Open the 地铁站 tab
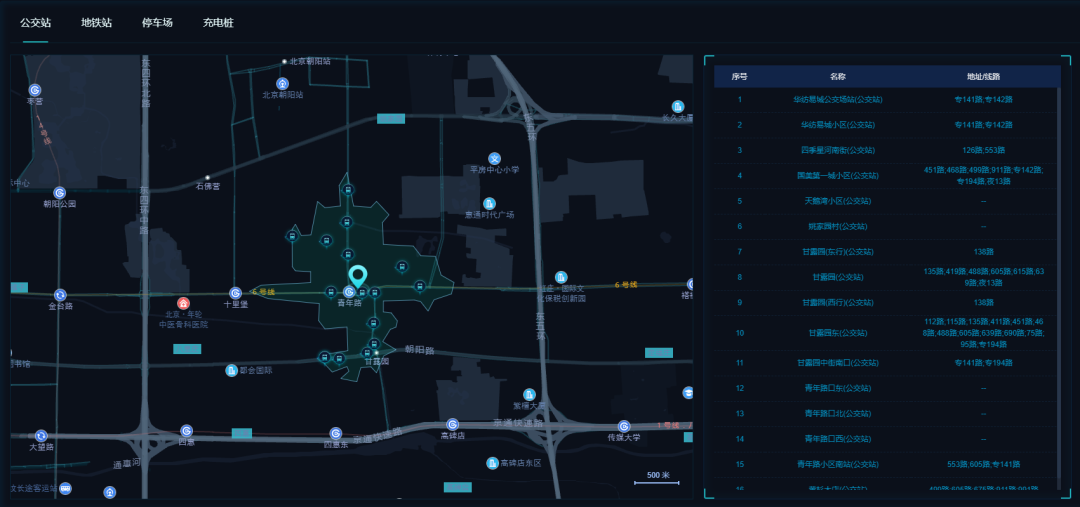Screen dimensions: 1080x507 [x=97, y=22]
